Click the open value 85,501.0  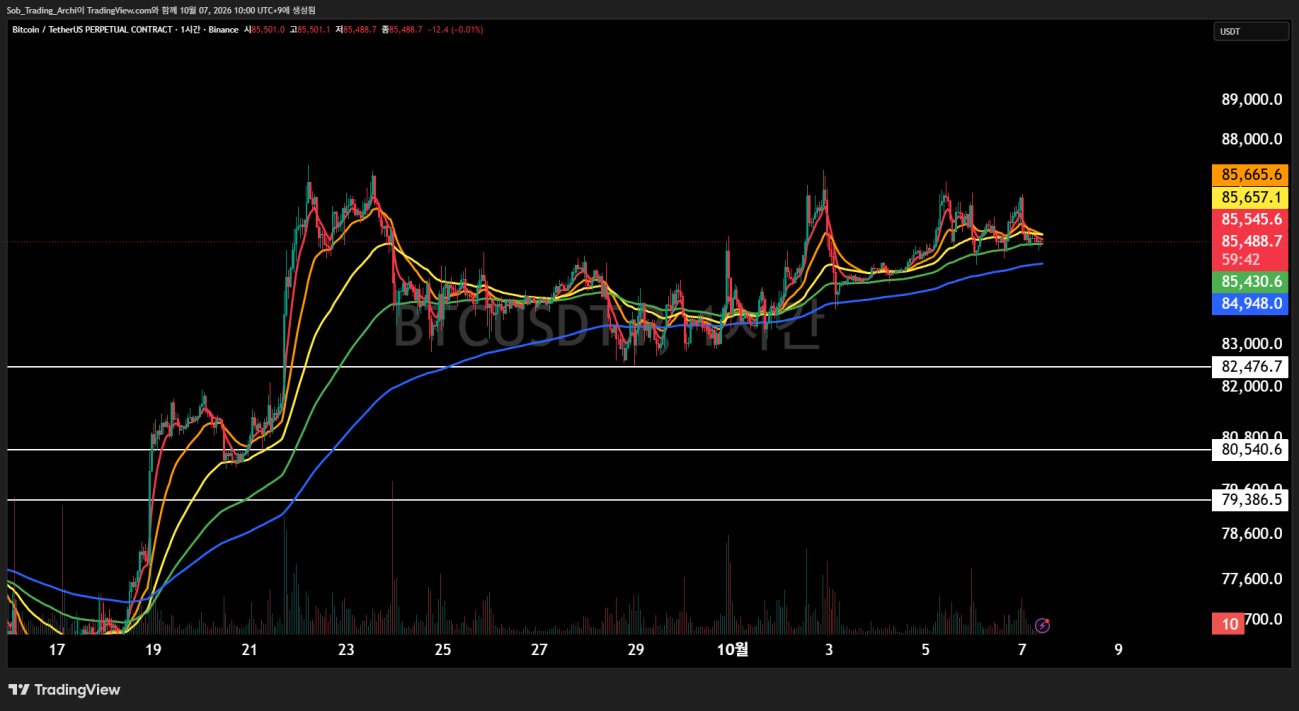tap(269, 30)
